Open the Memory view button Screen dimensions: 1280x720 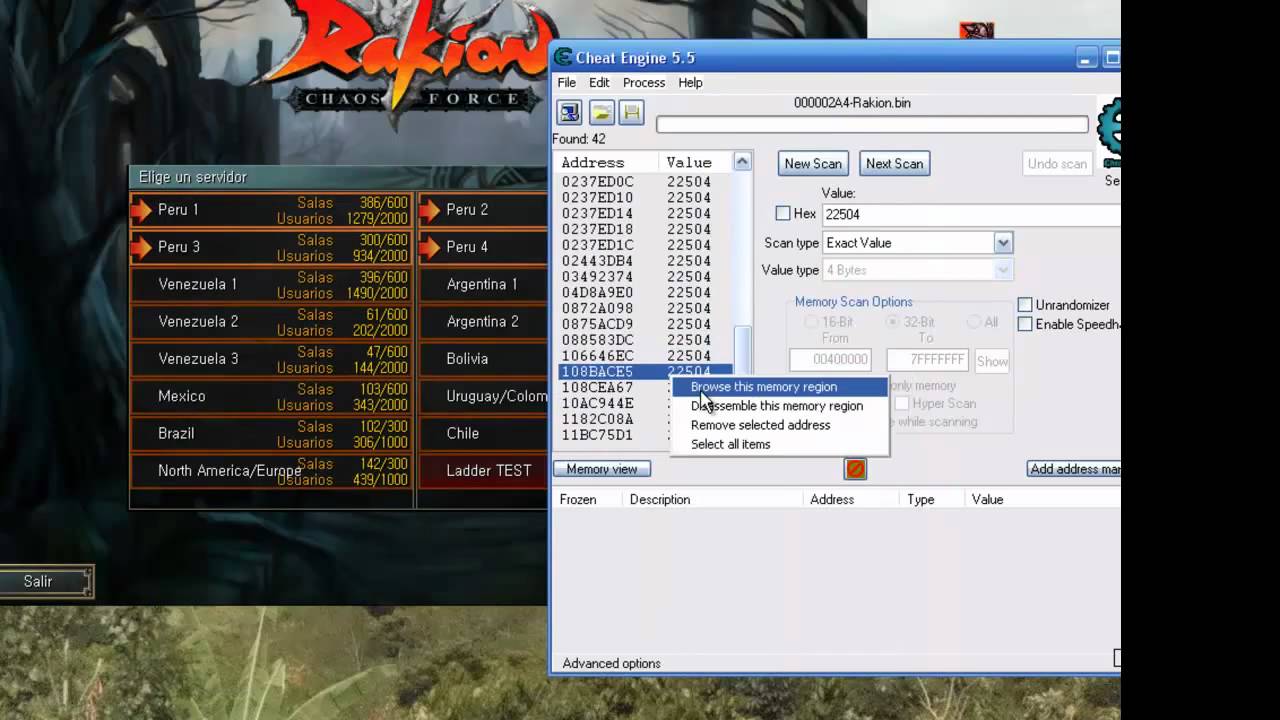coord(602,469)
